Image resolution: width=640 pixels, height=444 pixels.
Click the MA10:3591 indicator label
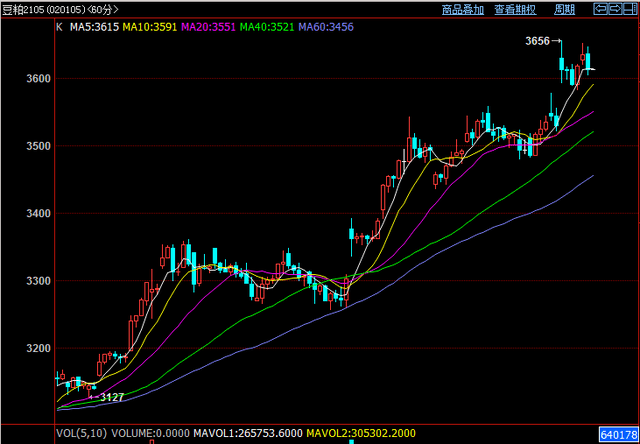[x=150, y=27]
